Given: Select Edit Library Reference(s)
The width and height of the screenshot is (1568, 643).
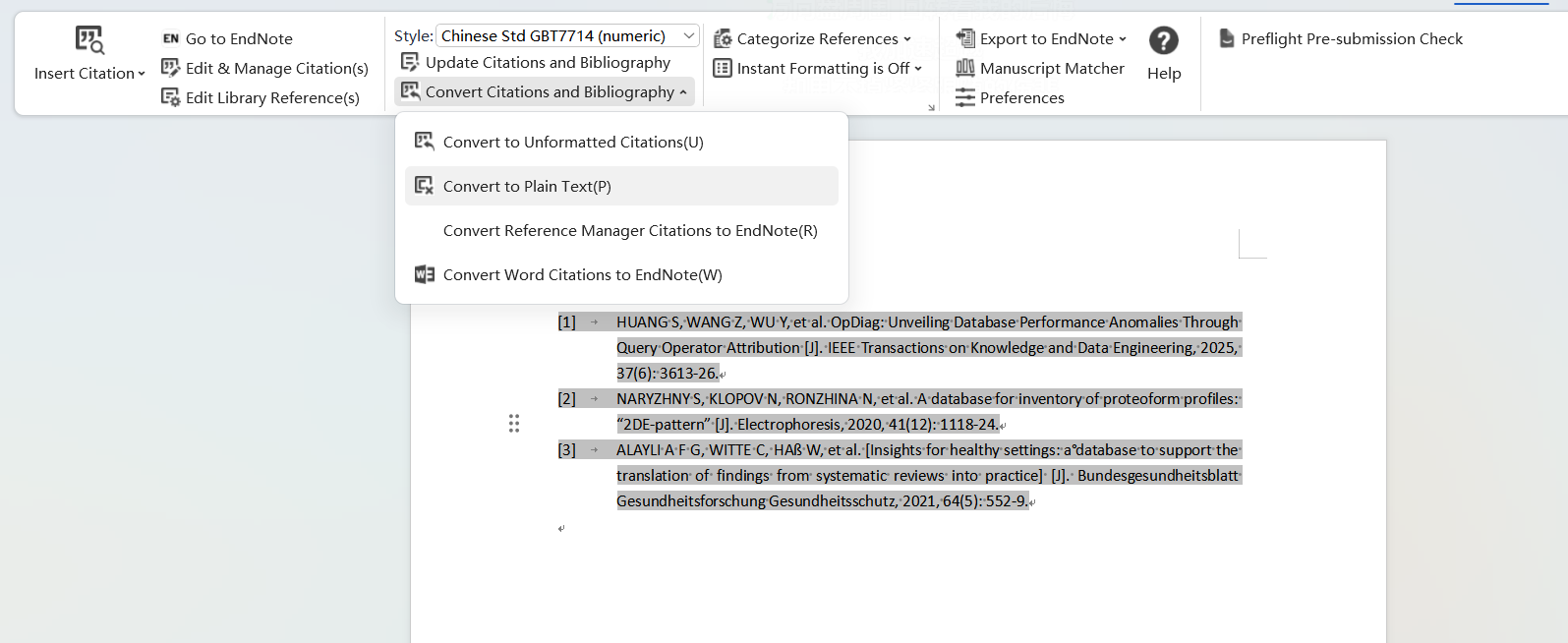Looking at the screenshot, I should [272, 98].
